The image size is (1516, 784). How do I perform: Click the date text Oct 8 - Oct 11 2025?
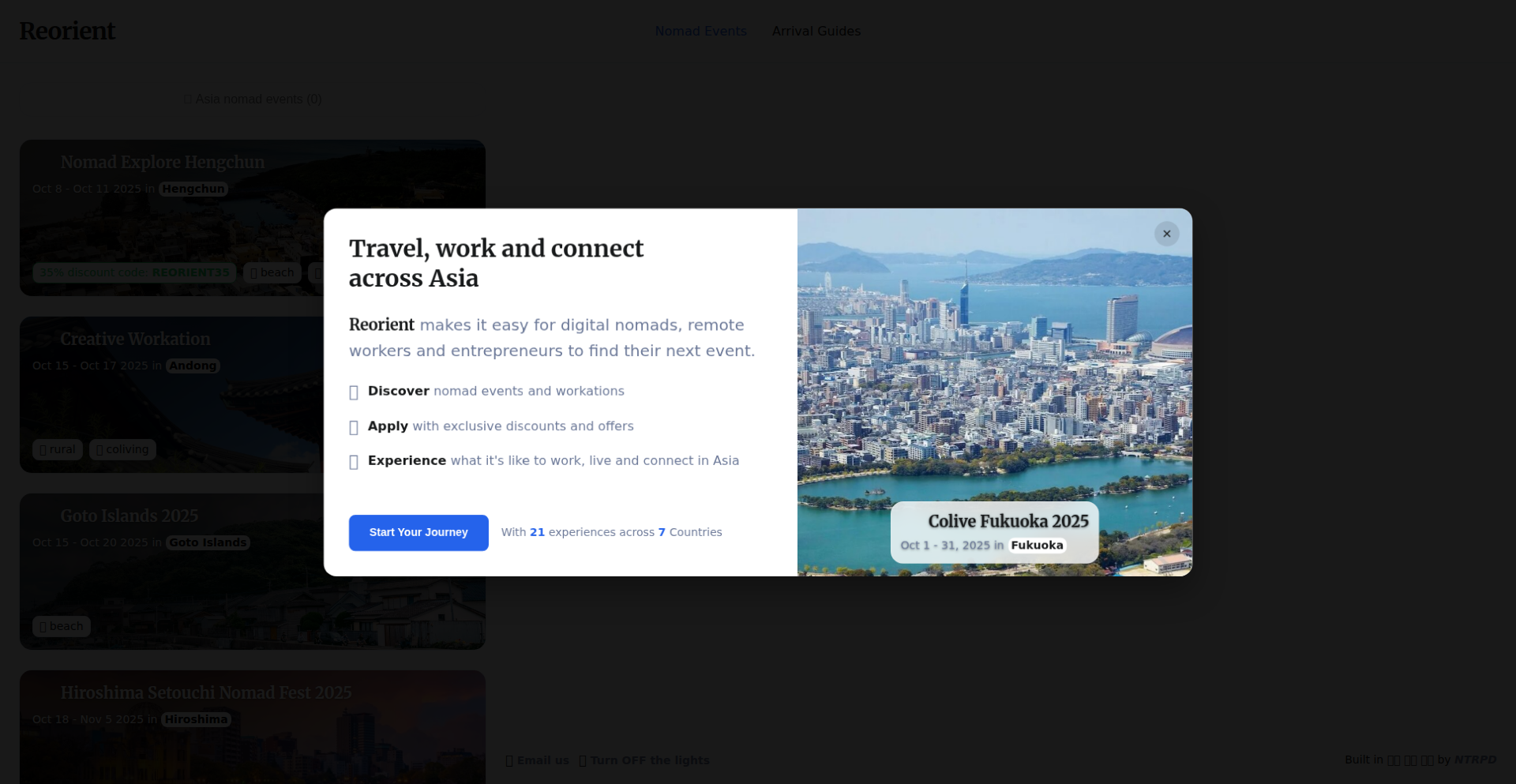[x=87, y=189]
